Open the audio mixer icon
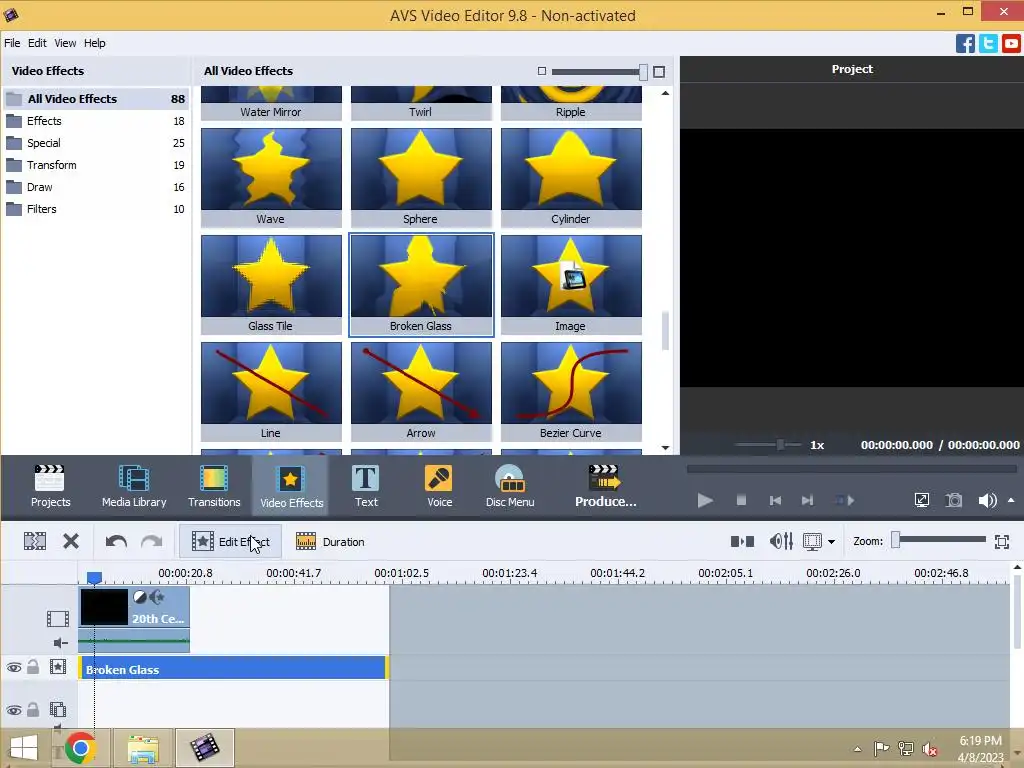Image resolution: width=1024 pixels, height=768 pixels. coord(781,541)
